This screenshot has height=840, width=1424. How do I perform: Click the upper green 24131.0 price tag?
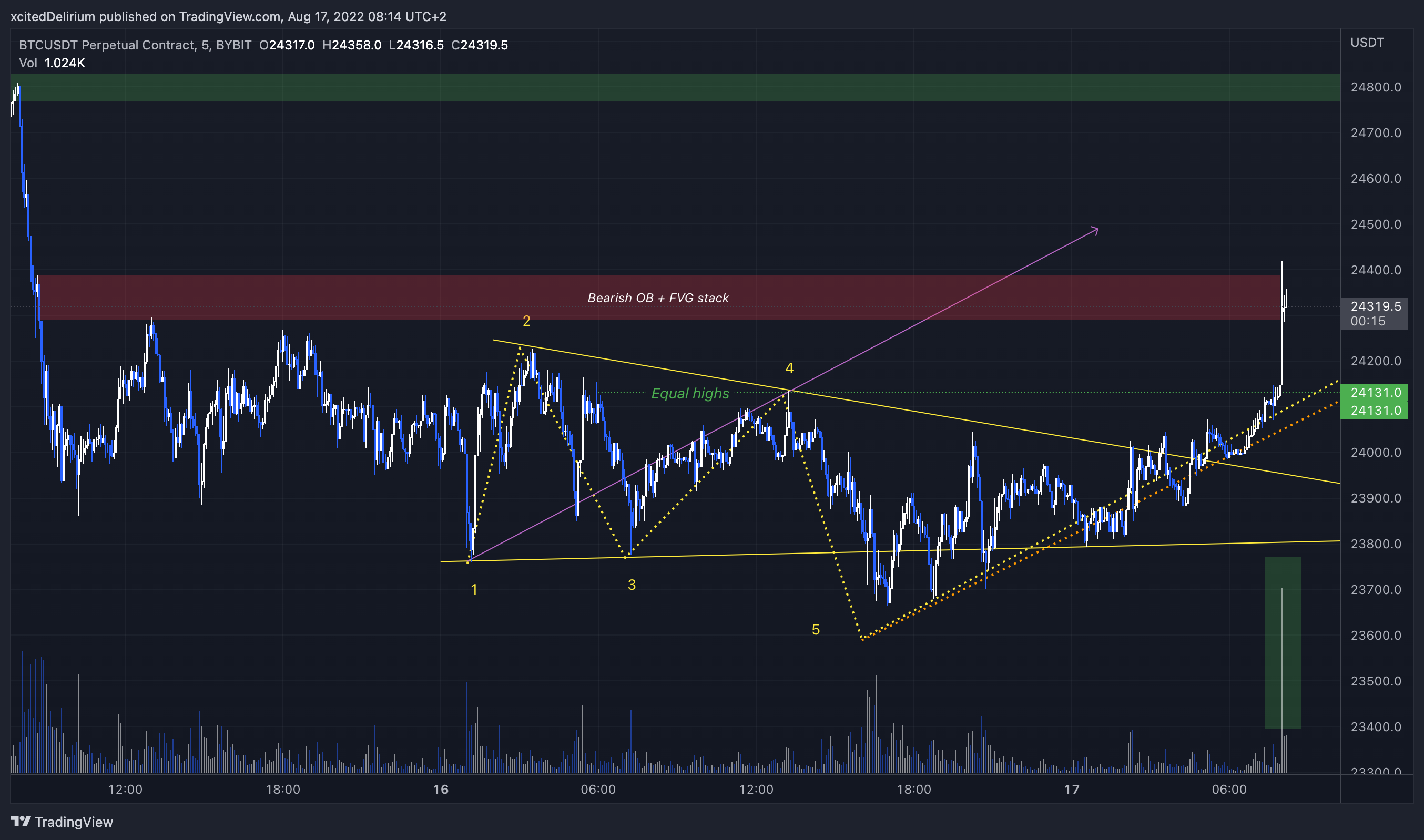pyautogui.click(x=1374, y=392)
